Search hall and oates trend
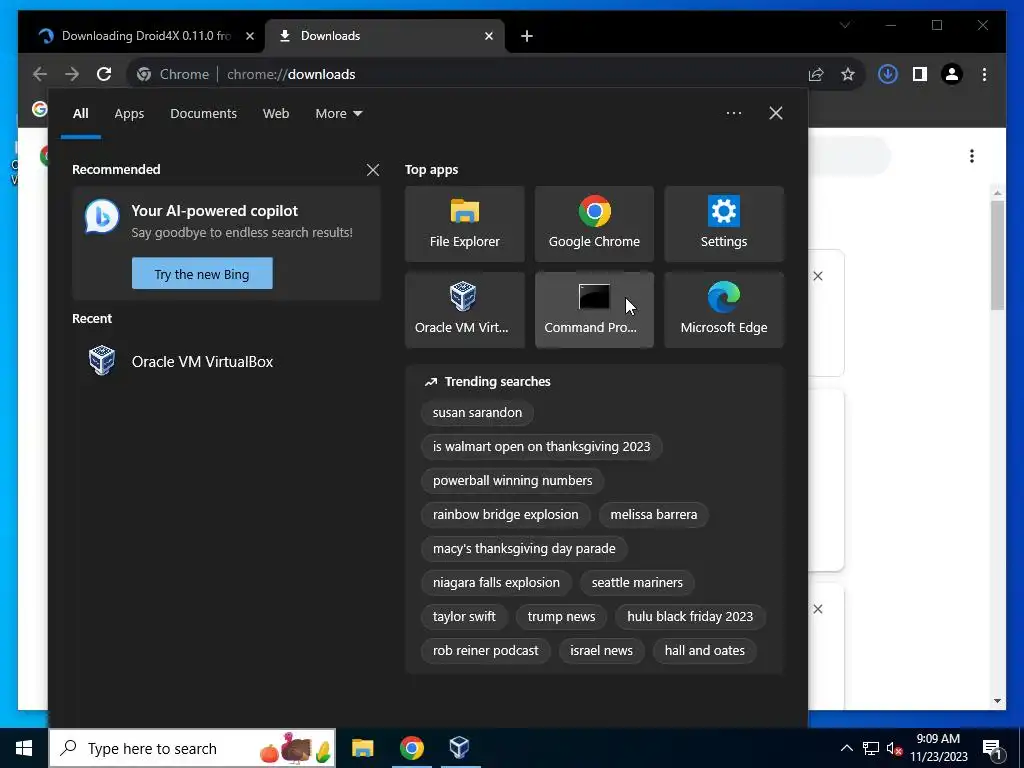This screenshot has height=768, width=1024. [705, 650]
